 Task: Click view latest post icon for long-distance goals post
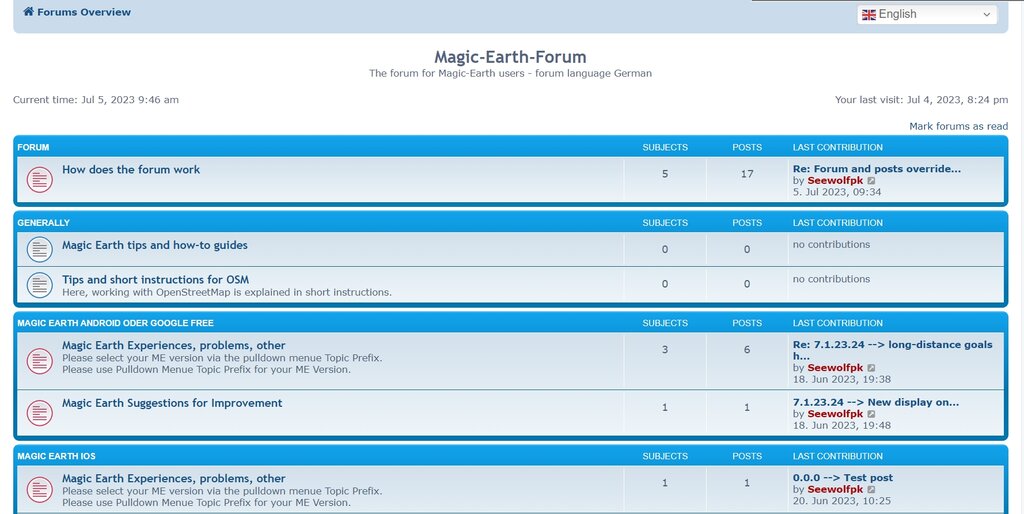pos(871,368)
